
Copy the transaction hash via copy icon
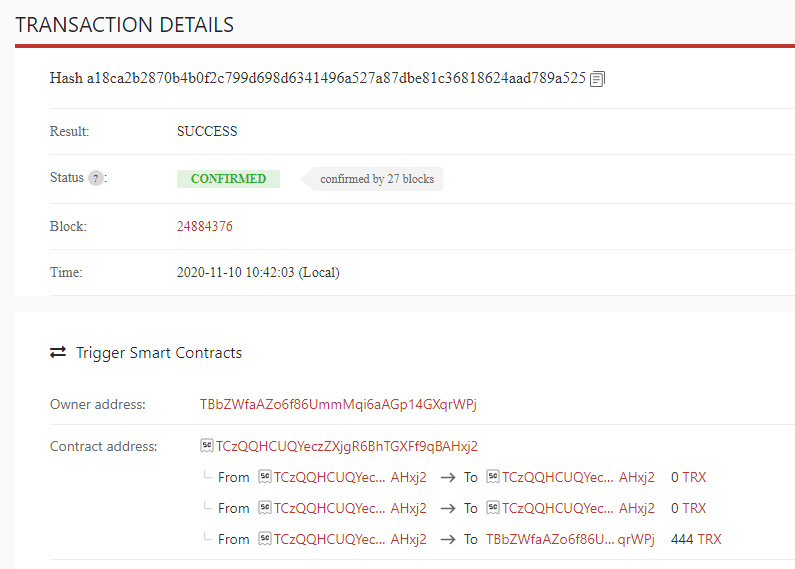[x=597, y=79]
